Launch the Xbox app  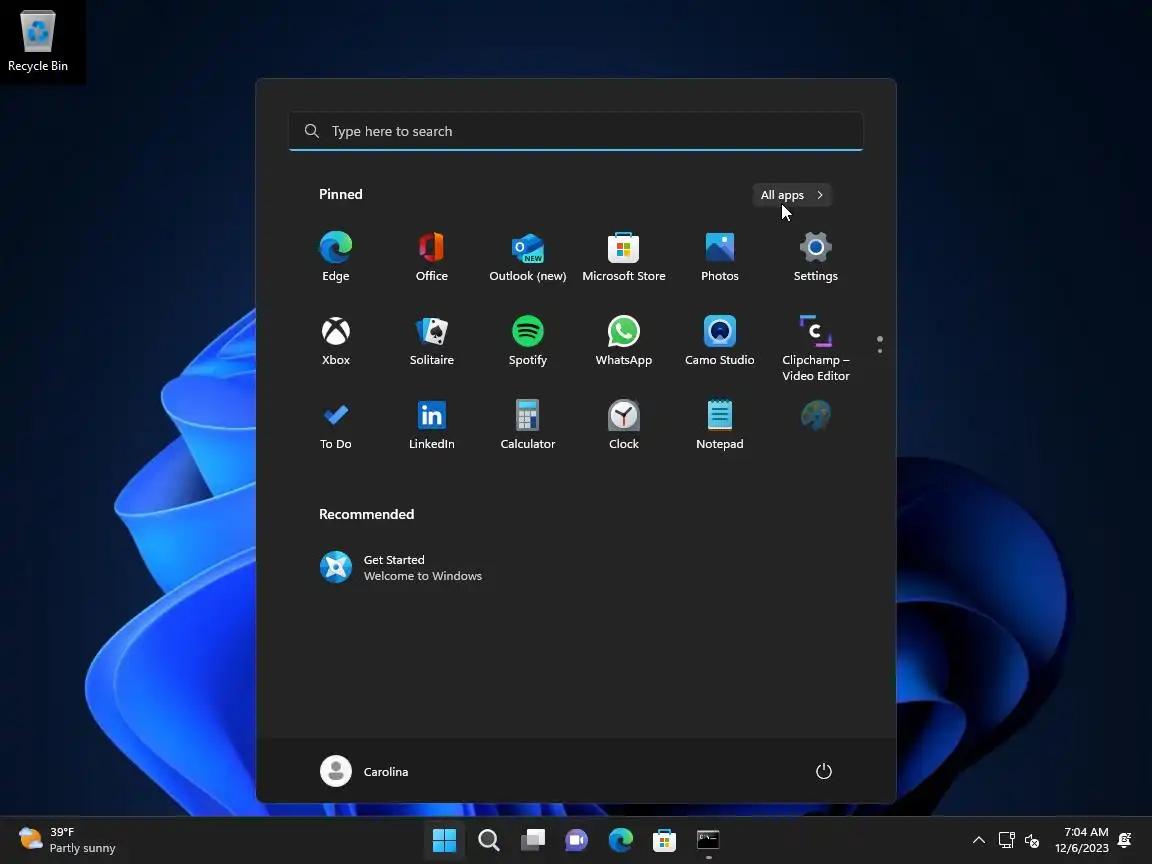(336, 340)
